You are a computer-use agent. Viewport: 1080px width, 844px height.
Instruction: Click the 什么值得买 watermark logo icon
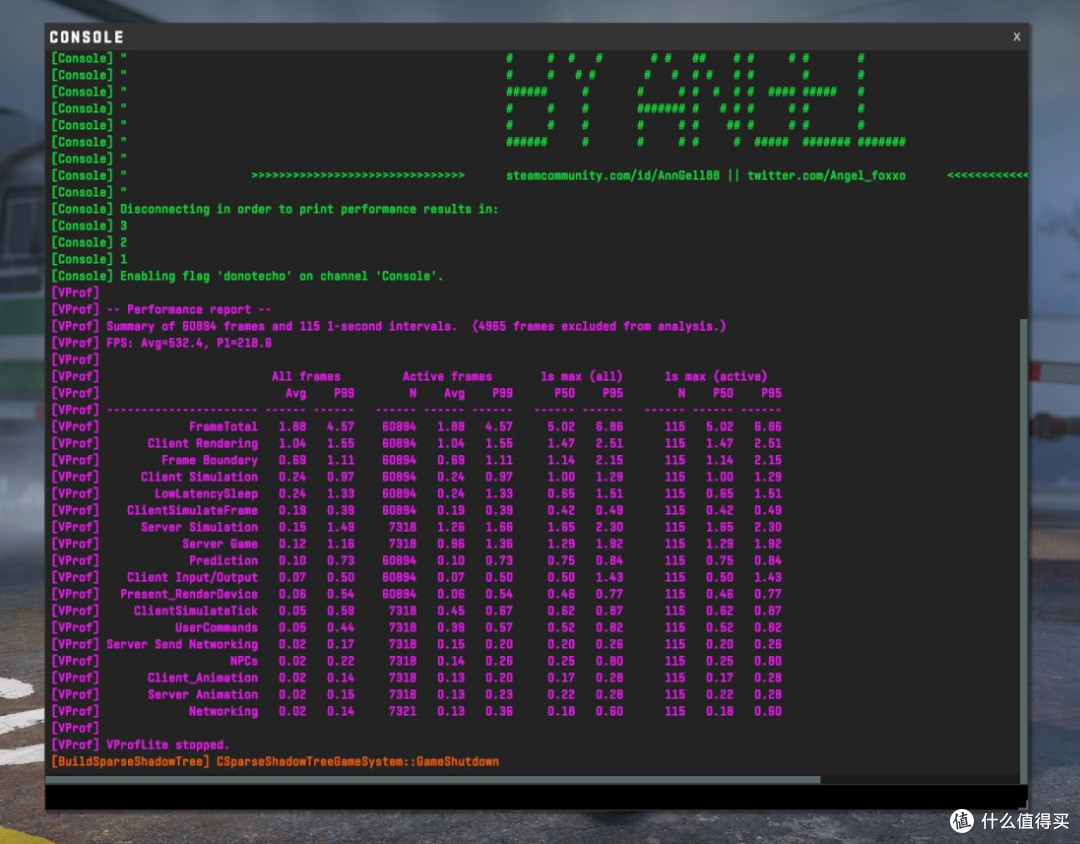[x=962, y=820]
